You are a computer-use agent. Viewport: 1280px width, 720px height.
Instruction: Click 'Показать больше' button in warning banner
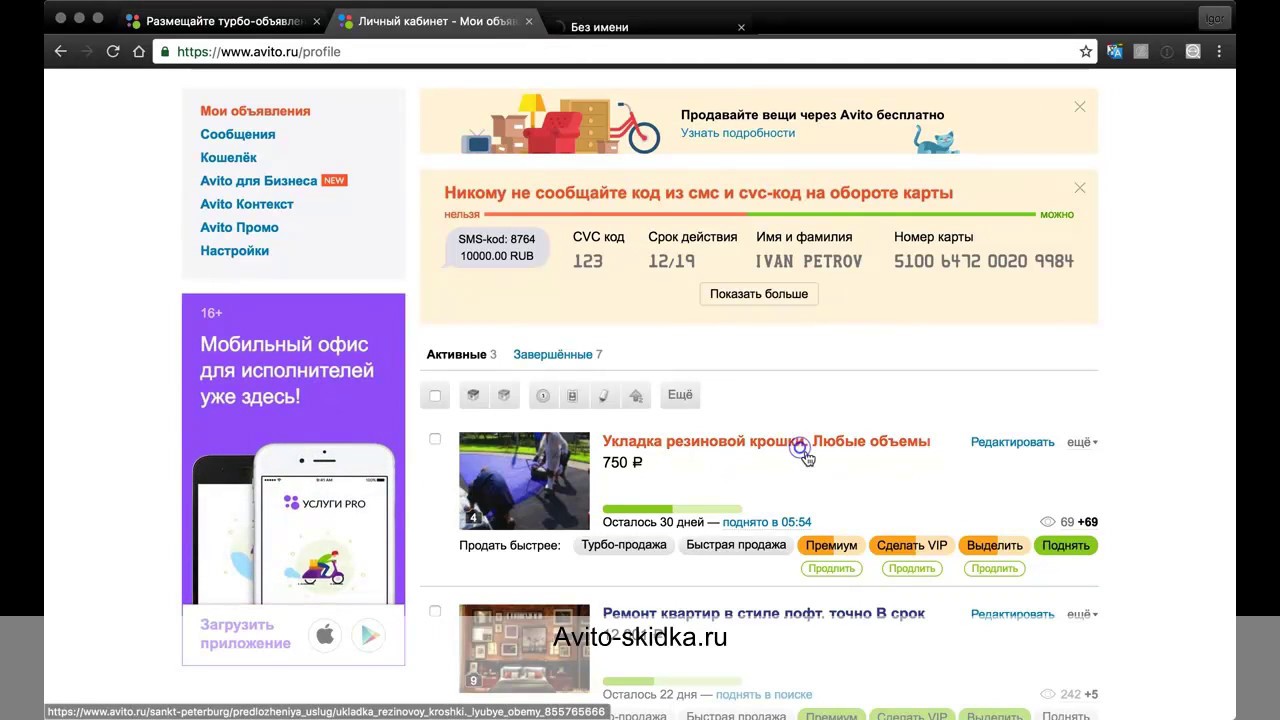tap(759, 294)
